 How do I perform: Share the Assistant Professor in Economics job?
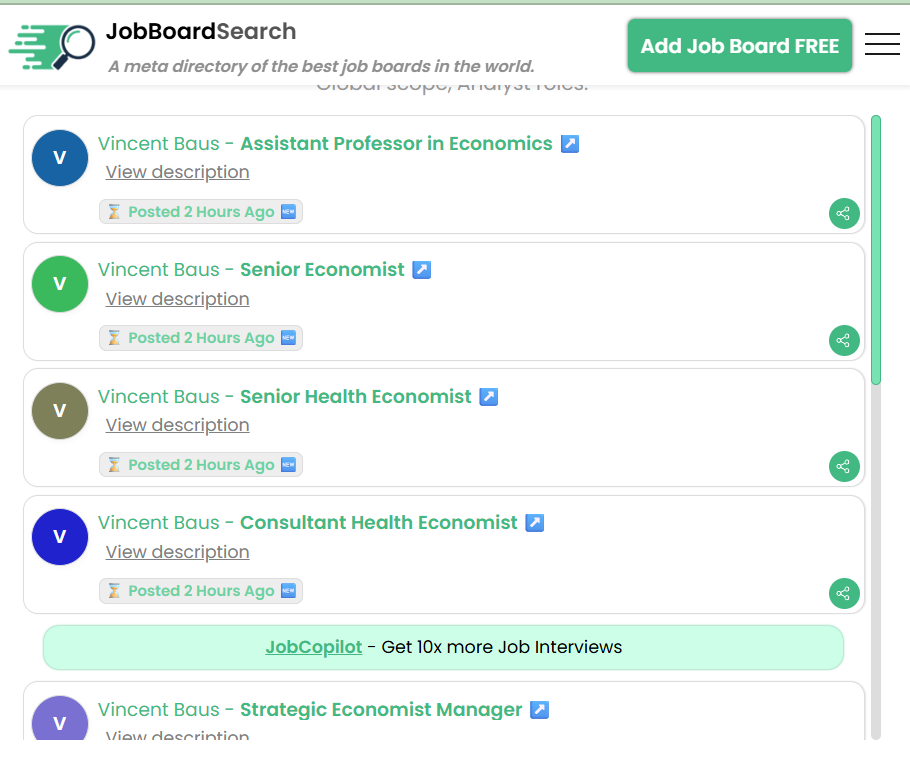click(x=844, y=213)
